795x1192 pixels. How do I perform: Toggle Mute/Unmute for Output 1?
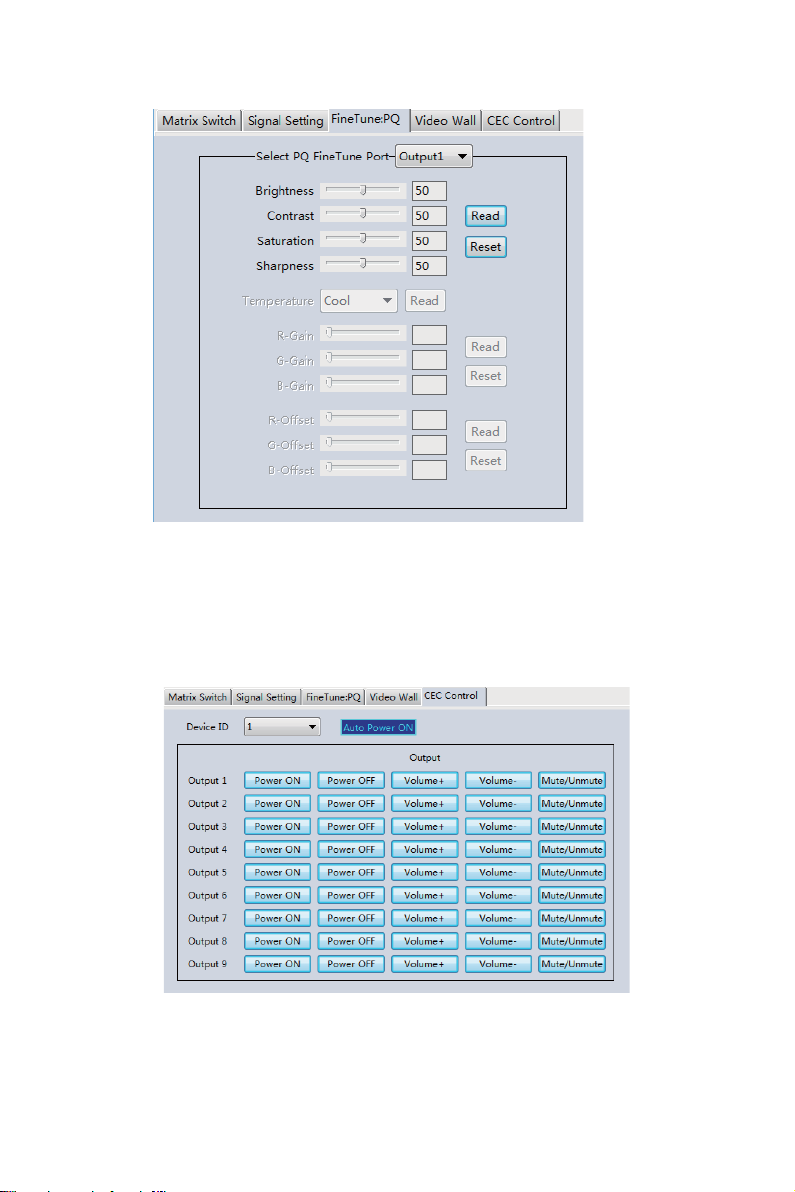click(x=572, y=781)
